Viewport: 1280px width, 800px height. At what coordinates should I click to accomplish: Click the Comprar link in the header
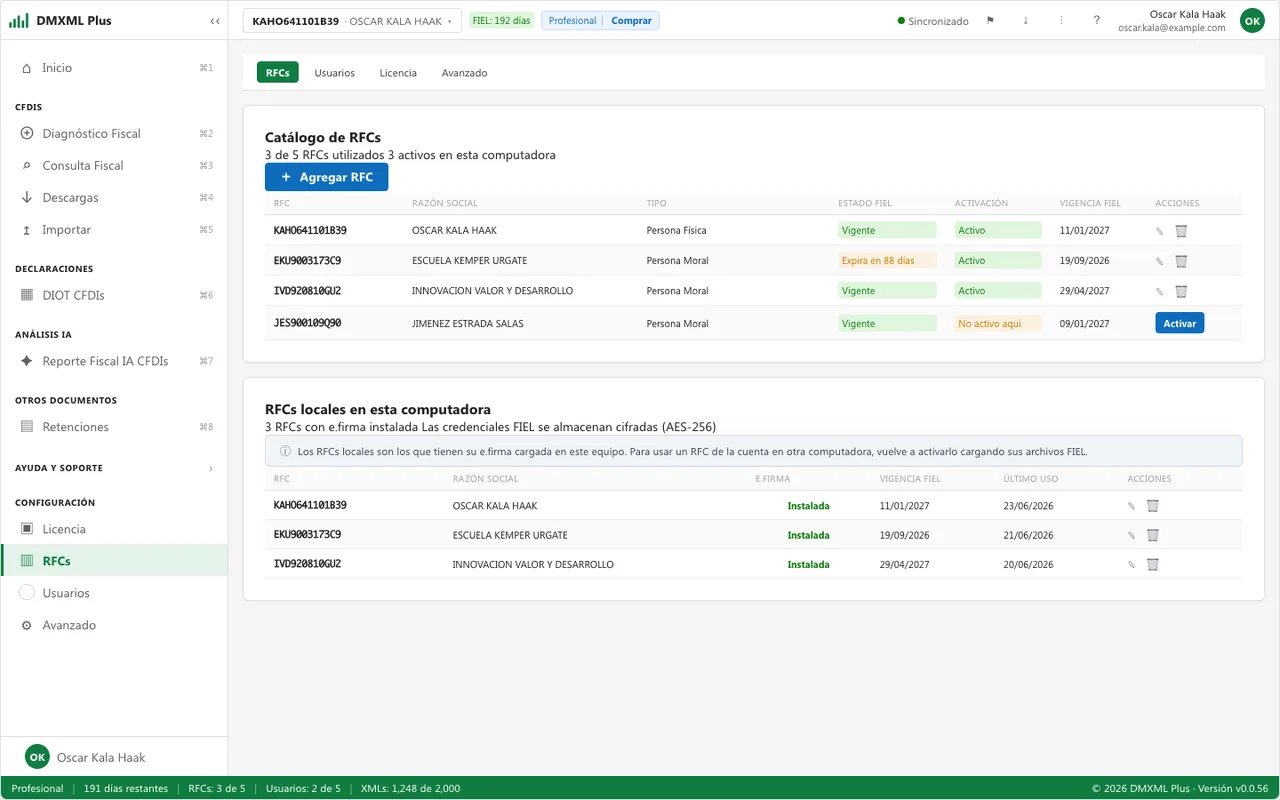(631, 20)
